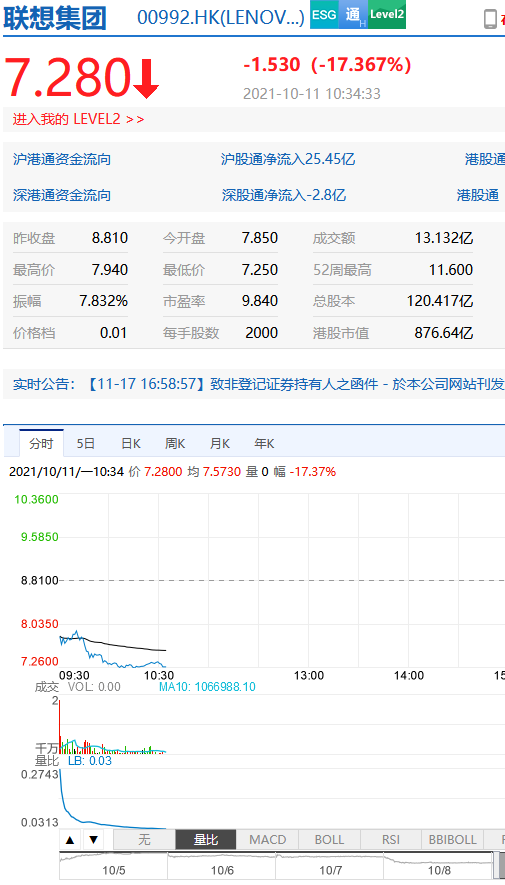This screenshot has width=505, height=885.
Task: Click the timestamp 2021-10-11 10:34:33
Action: click(x=312, y=93)
